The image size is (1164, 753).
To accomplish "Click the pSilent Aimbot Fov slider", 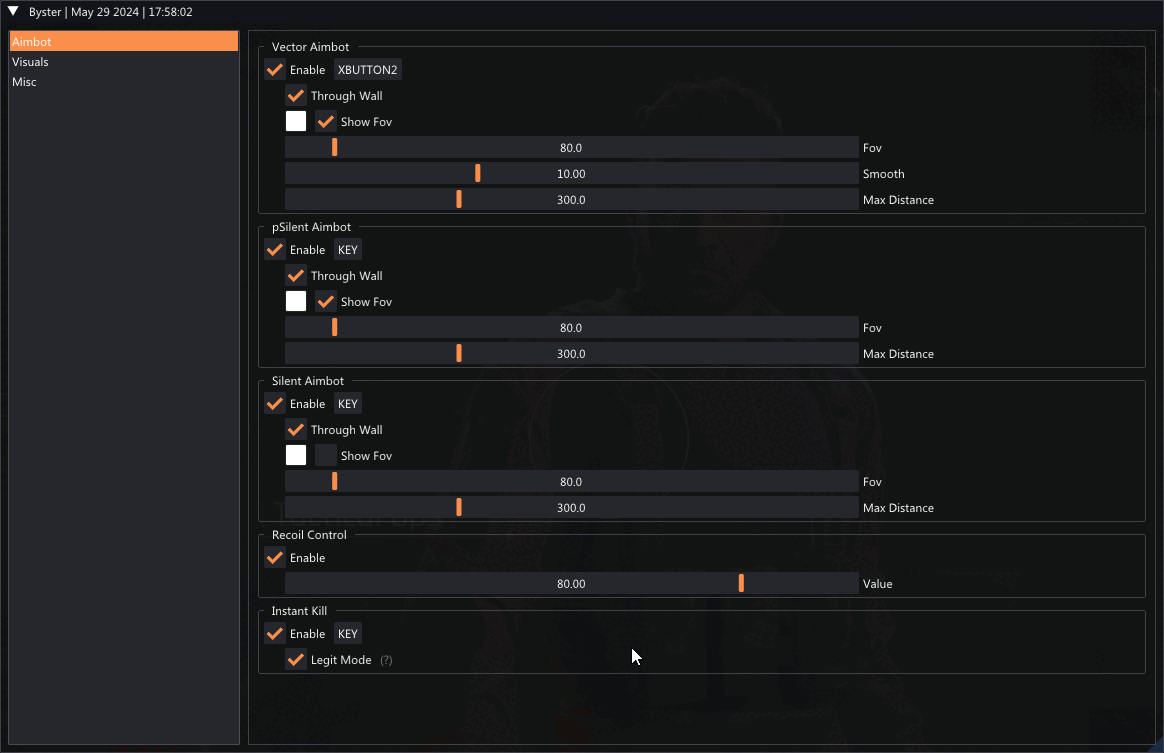I will click(x=572, y=327).
